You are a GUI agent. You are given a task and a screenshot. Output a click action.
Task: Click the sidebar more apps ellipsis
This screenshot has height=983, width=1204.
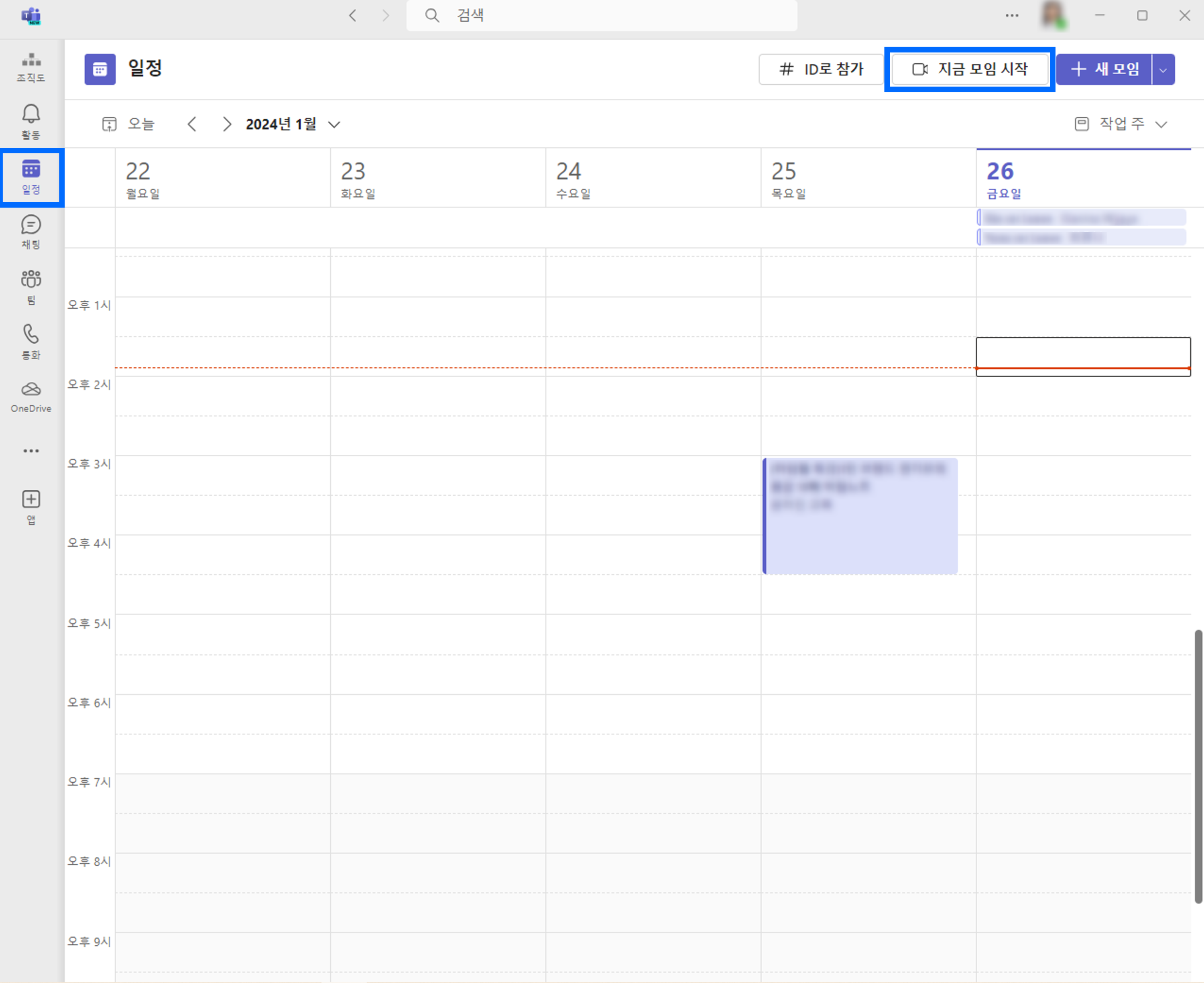point(31,451)
